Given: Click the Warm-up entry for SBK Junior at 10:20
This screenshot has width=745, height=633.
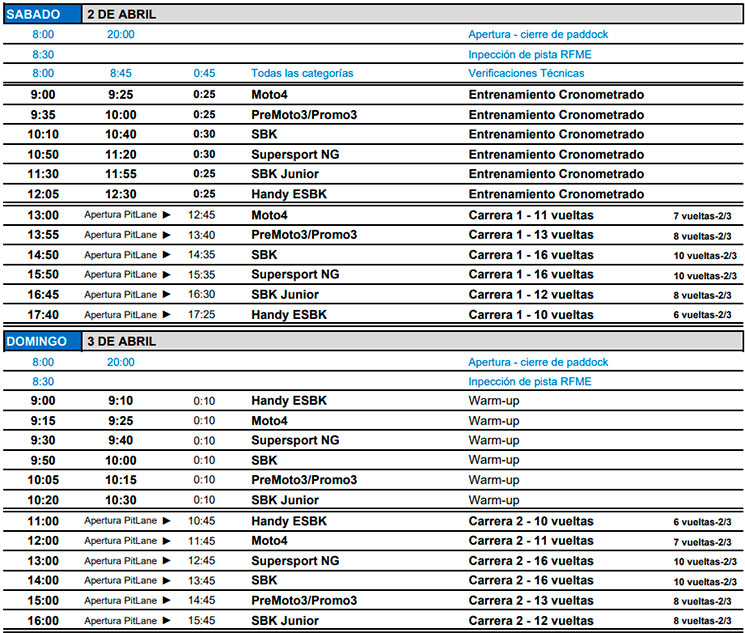Looking at the screenshot, I should point(494,500).
